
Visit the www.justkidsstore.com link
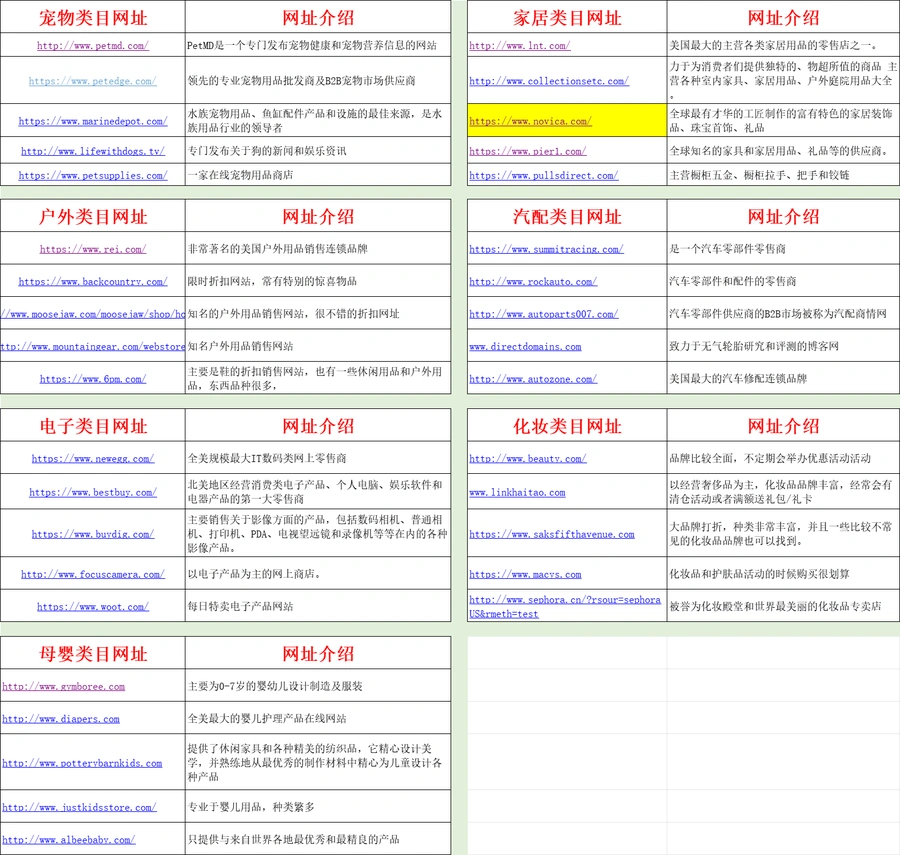[x=79, y=807]
